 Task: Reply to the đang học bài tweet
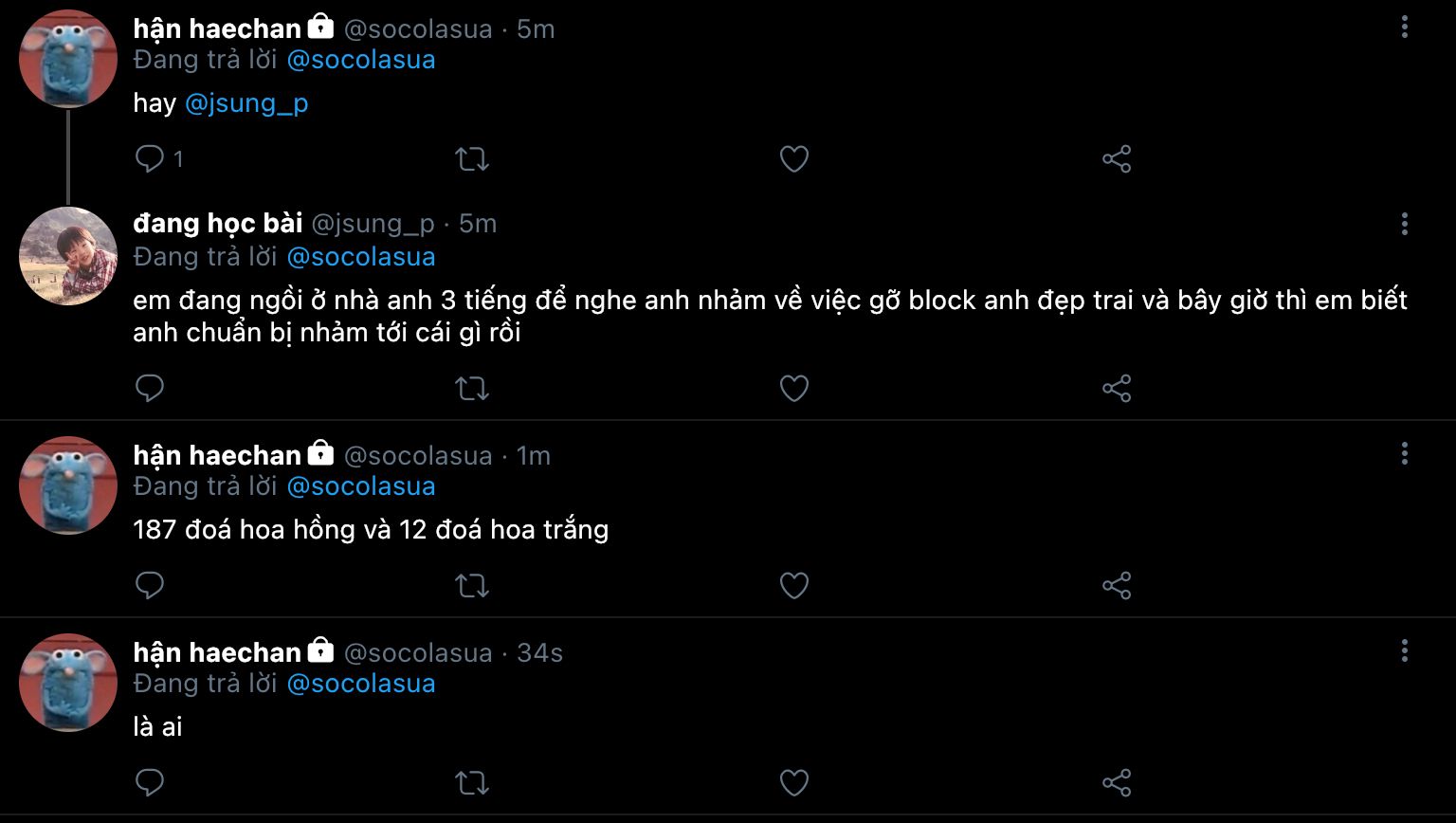150,388
